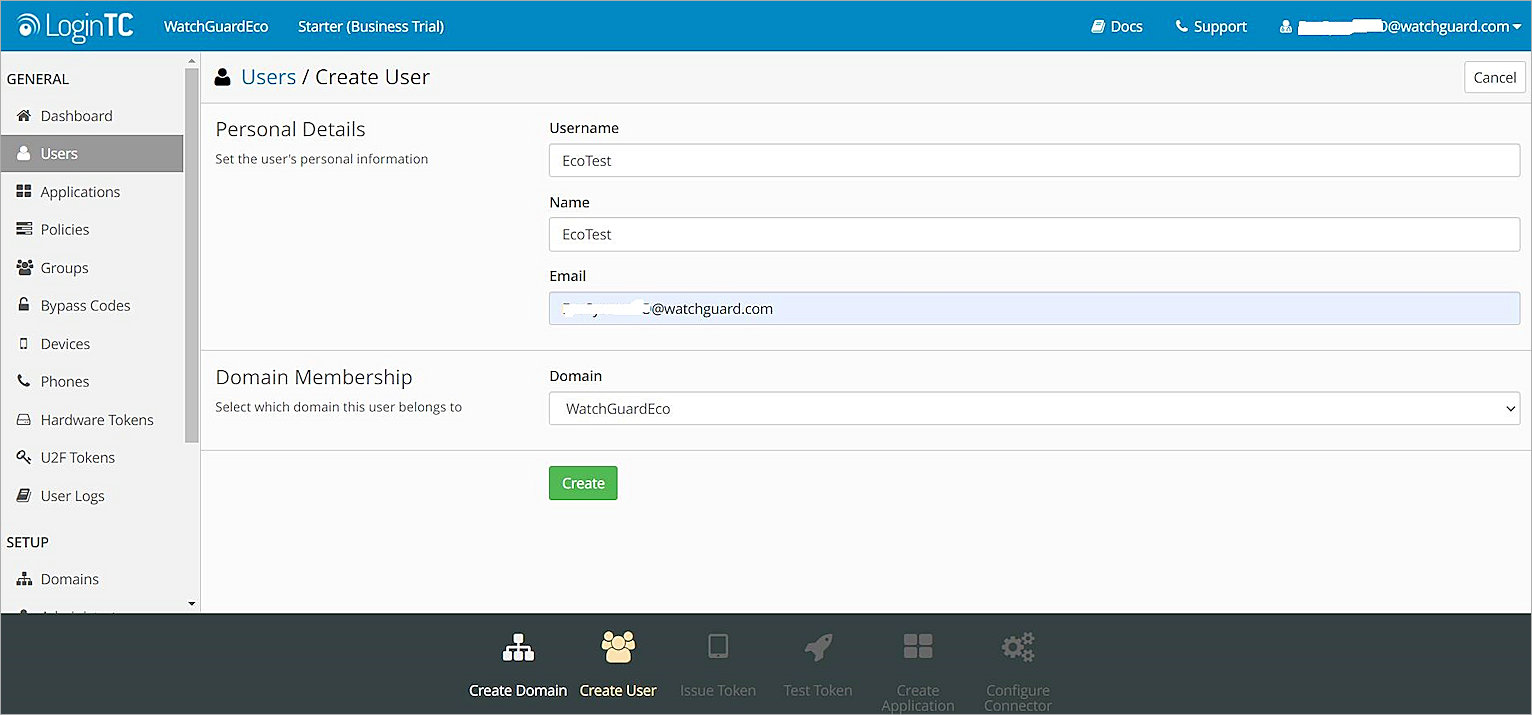Screen dimensions: 1532x715
Task: Open User Logs from sidebar
Action: coord(72,495)
